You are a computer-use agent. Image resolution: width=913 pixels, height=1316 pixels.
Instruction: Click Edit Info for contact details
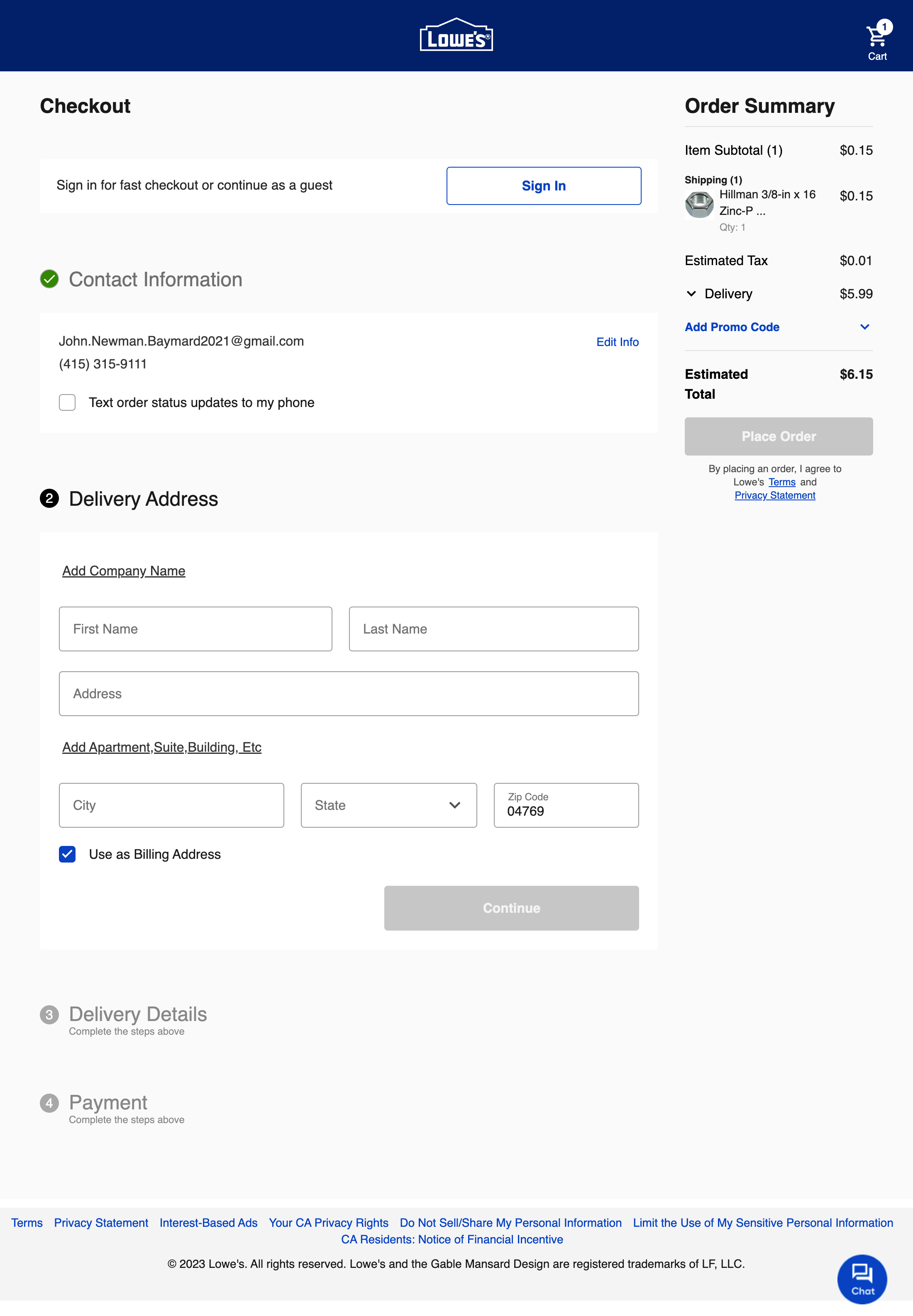617,342
